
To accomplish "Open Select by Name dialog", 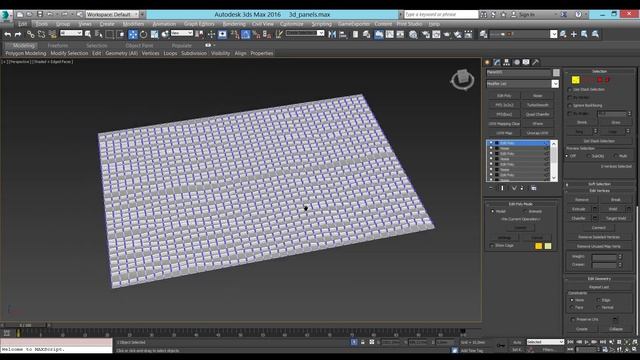I will tap(99, 35).
